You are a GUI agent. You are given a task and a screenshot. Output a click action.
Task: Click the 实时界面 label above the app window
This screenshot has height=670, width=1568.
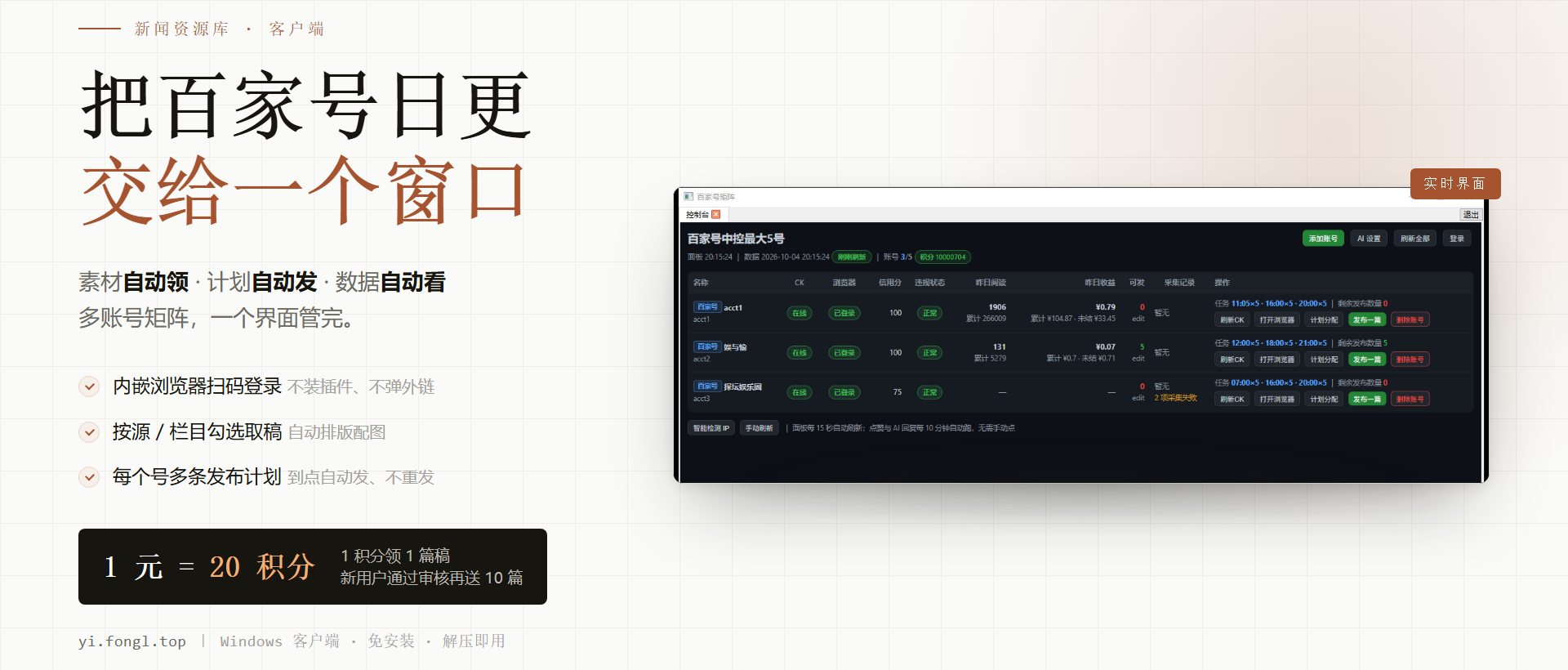(1455, 184)
